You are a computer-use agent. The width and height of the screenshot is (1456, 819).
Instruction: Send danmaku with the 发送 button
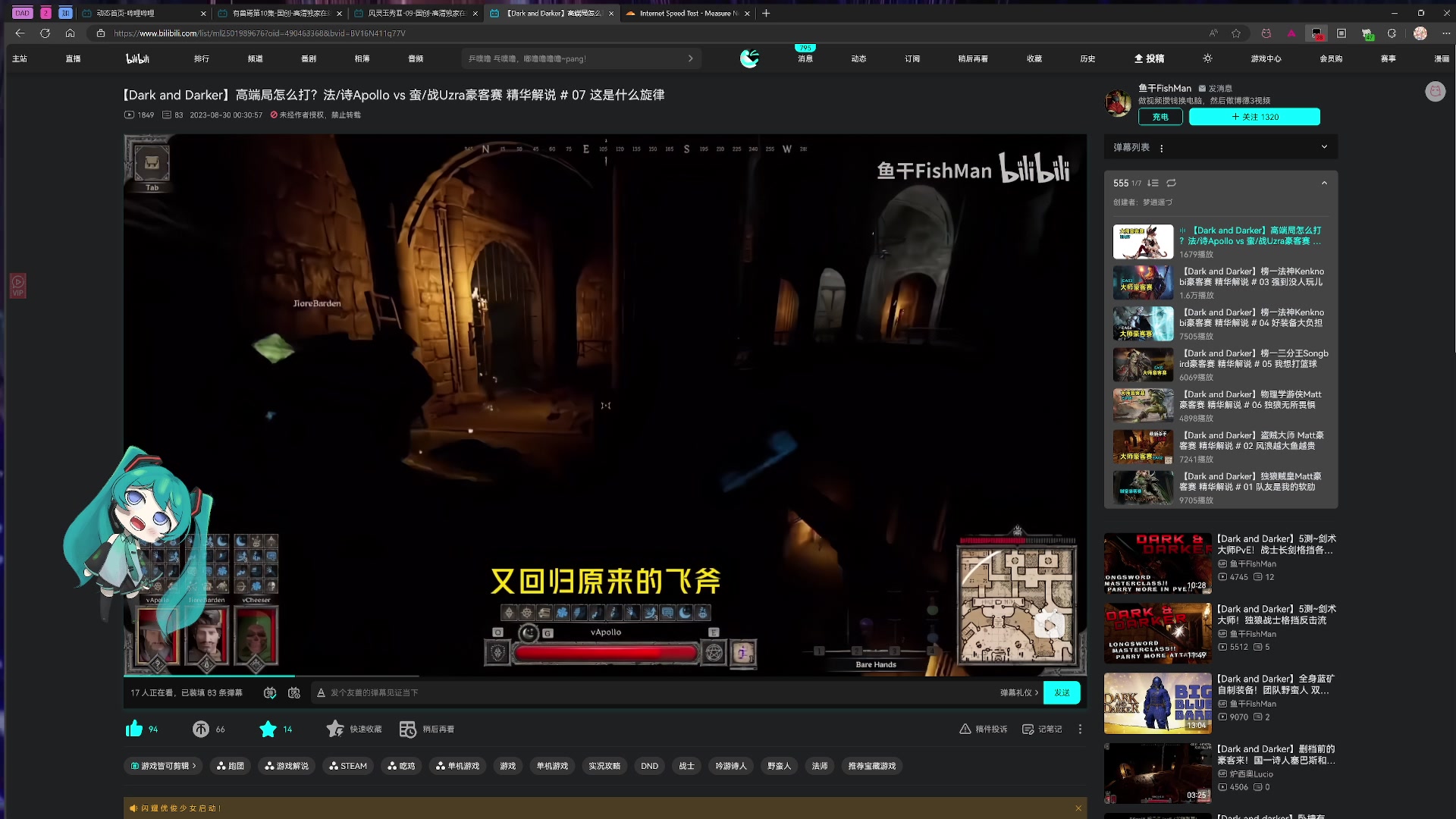[1062, 692]
